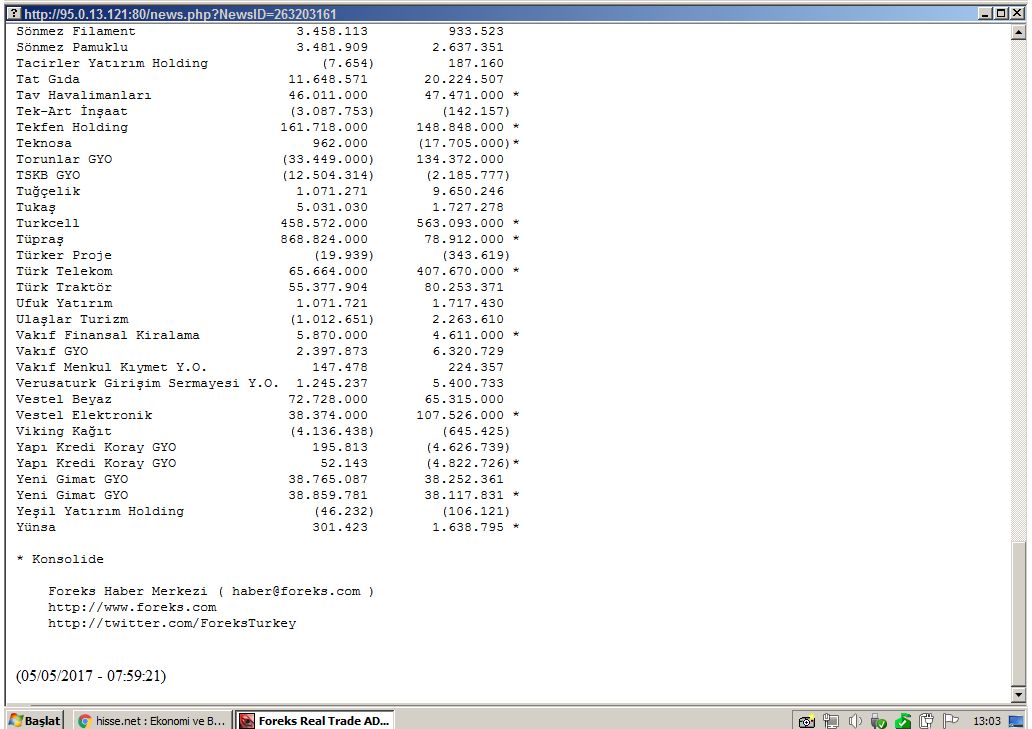Click the Vestel Beyaz row name
The width and height of the screenshot is (1032, 729).
point(64,399)
